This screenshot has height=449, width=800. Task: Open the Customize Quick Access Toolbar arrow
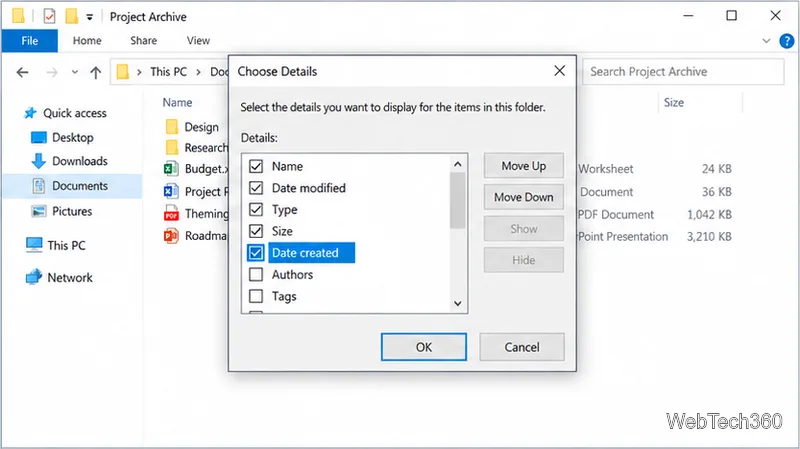(x=89, y=17)
